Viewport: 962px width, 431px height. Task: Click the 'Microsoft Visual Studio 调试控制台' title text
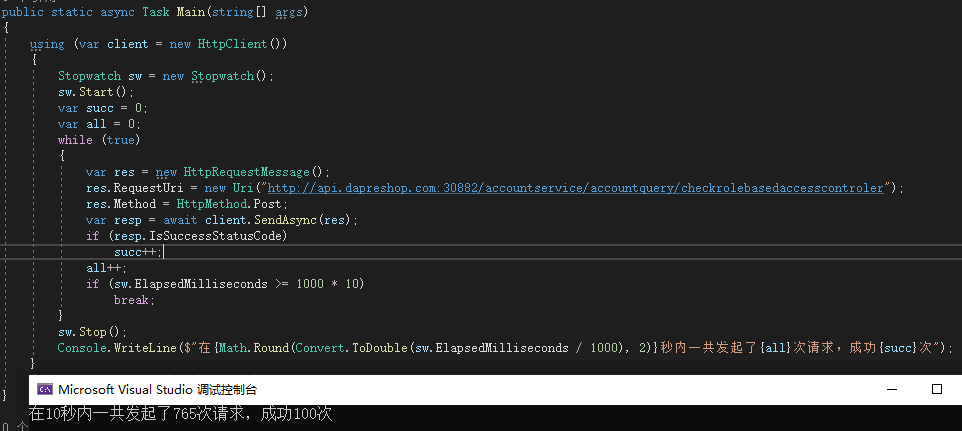pos(158,389)
